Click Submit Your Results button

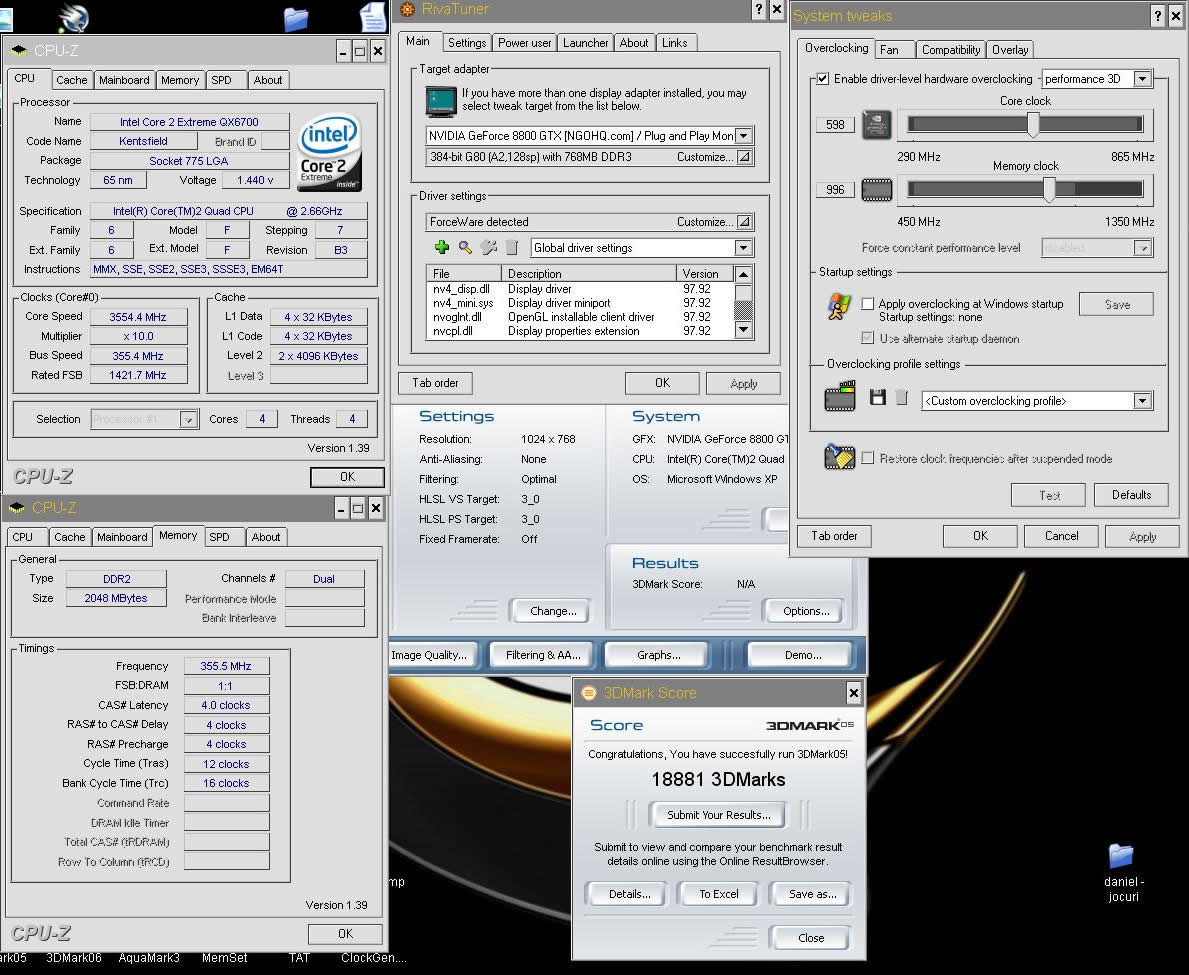718,815
